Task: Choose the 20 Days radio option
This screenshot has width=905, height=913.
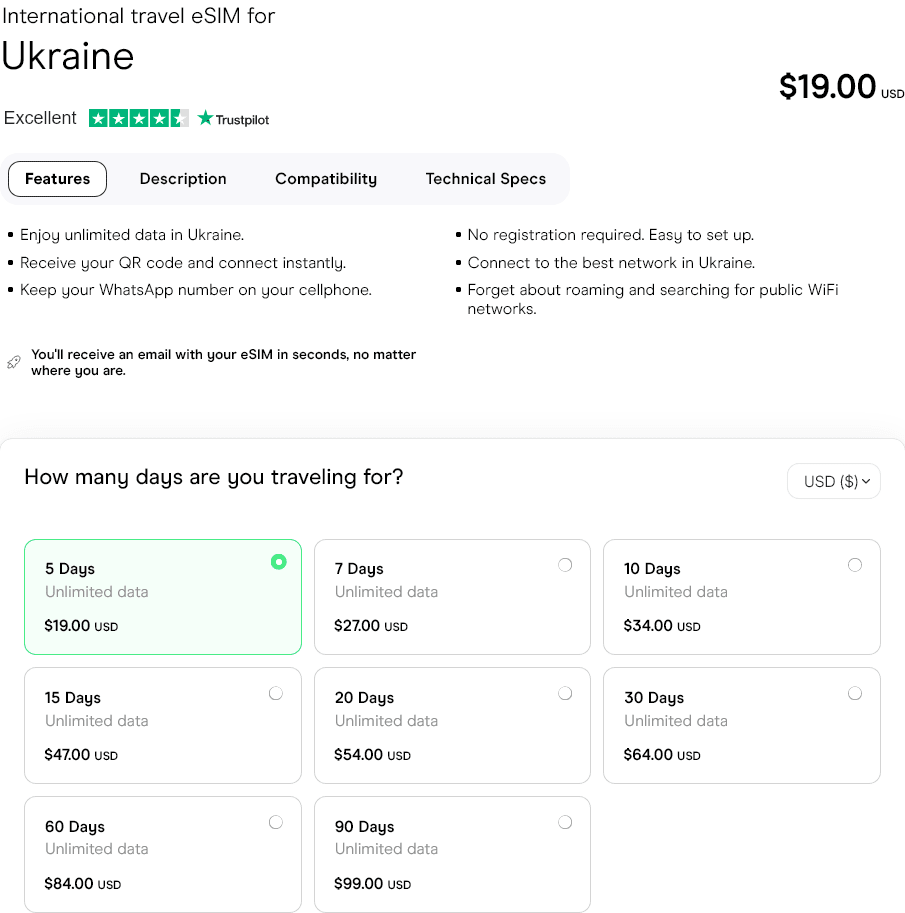Action: (565, 693)
